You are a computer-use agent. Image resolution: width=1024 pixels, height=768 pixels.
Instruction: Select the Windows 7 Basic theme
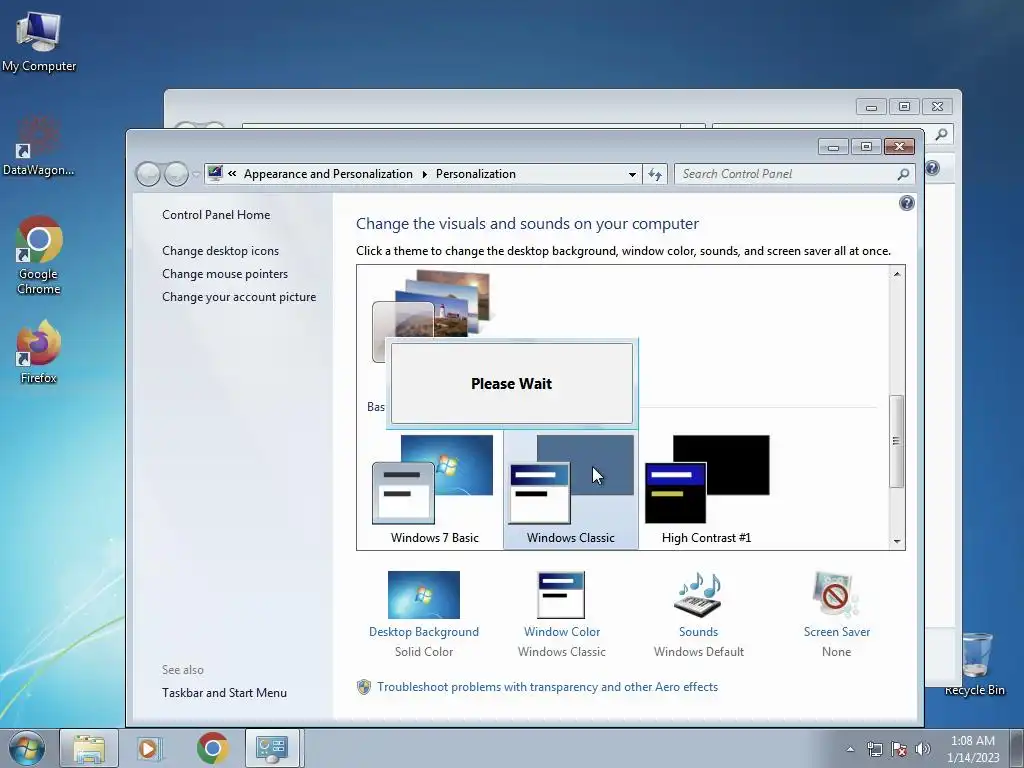tap(434, 490)
